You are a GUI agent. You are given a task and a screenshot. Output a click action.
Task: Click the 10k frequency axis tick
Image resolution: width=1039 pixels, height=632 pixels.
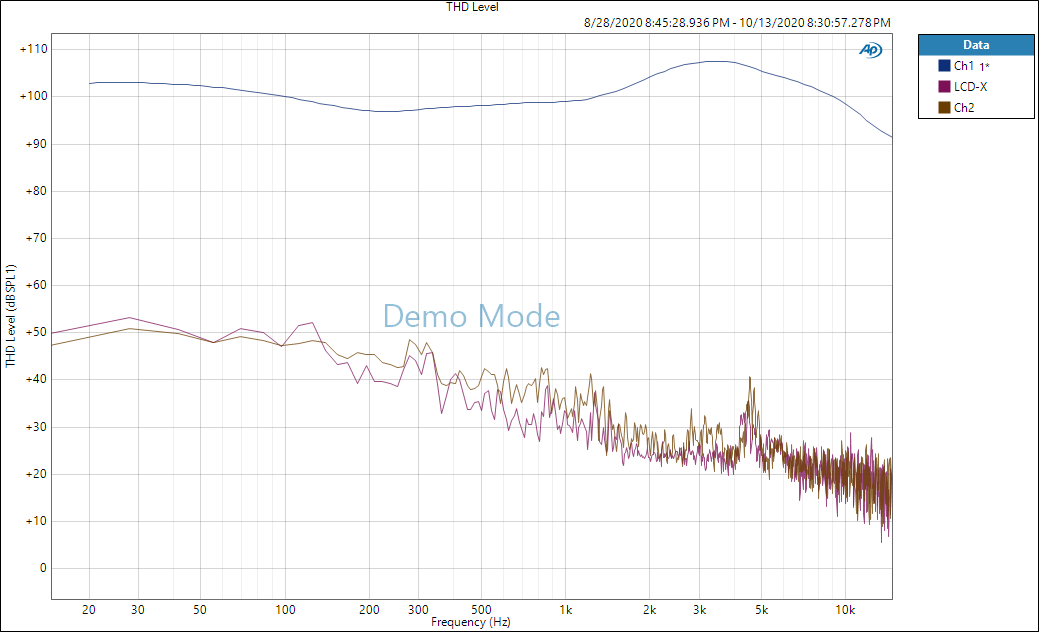845,609
